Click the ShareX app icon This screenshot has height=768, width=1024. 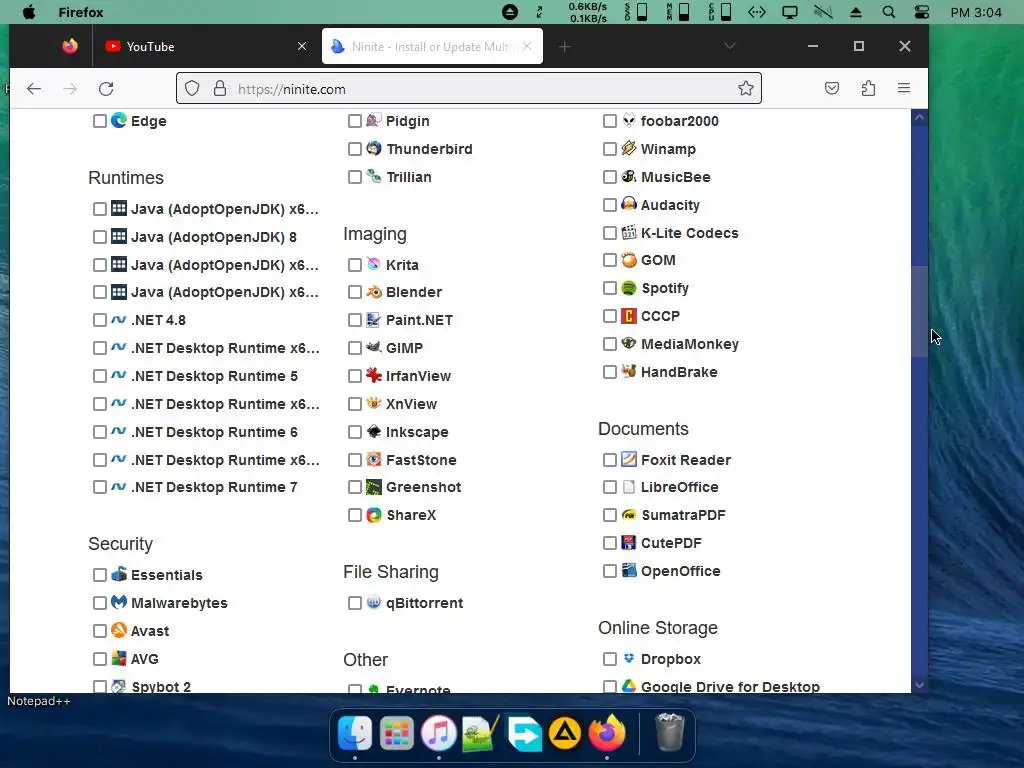tap(374, 515)
